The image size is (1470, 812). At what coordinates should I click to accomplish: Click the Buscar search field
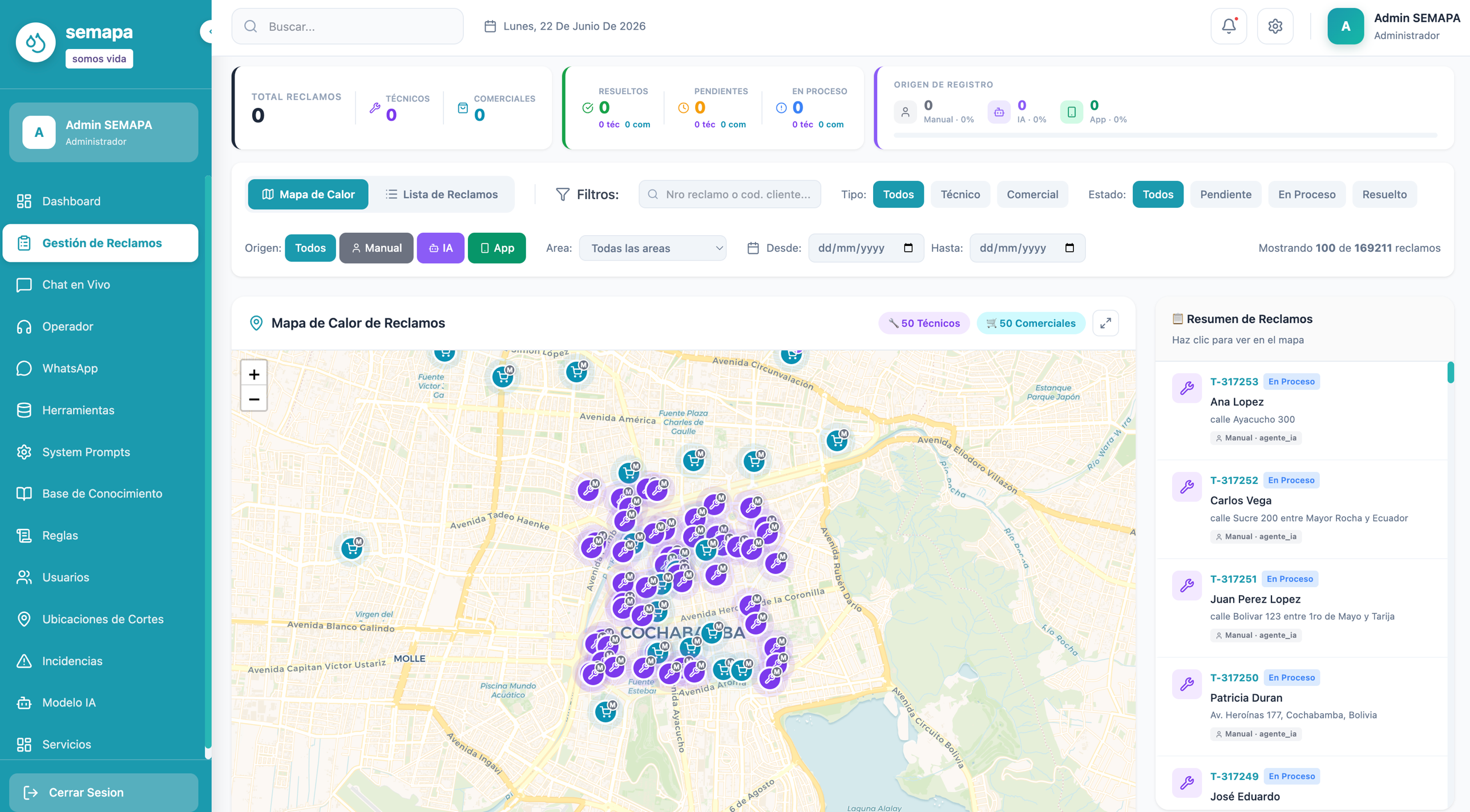click(x=348, y=26)
